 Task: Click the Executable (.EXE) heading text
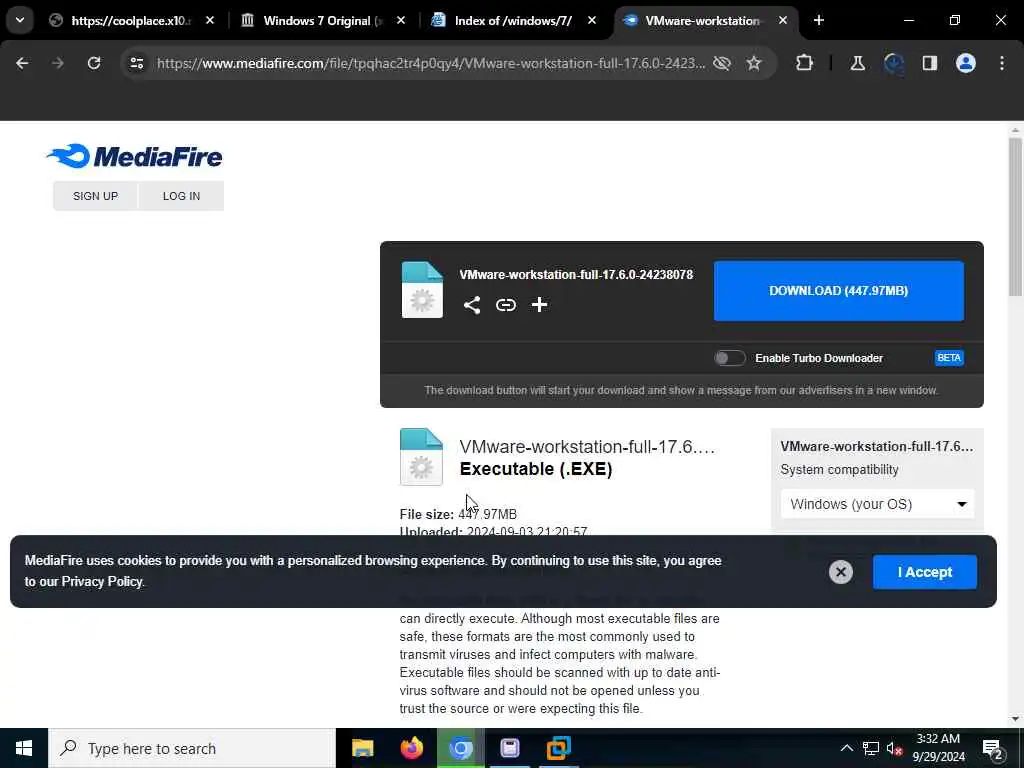tap(536, 469)
